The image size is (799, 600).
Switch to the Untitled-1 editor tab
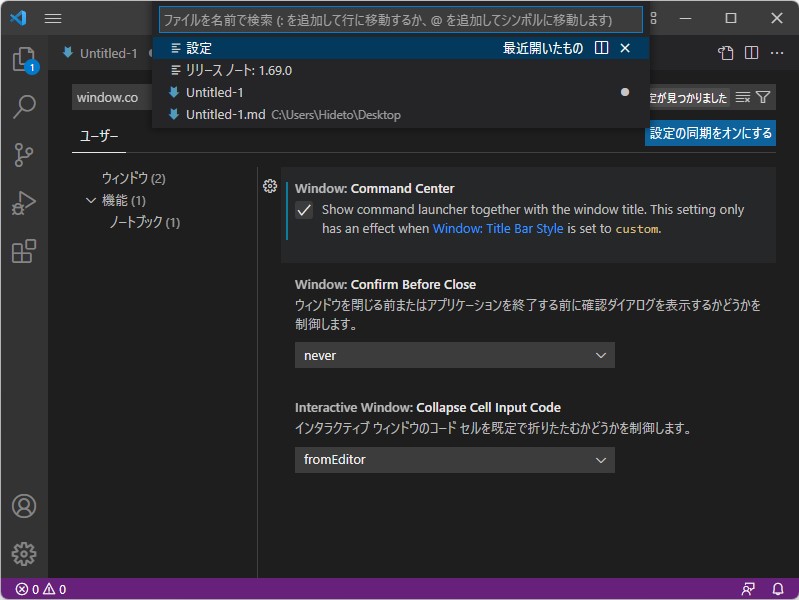(x=109, y=53)
